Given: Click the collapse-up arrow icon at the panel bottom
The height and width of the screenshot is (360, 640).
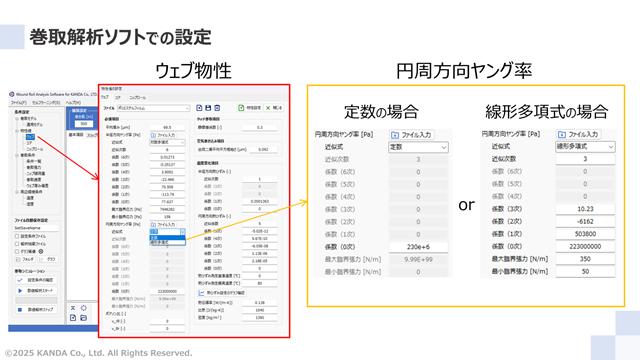Looking at the screenshot, I should 73,308.
